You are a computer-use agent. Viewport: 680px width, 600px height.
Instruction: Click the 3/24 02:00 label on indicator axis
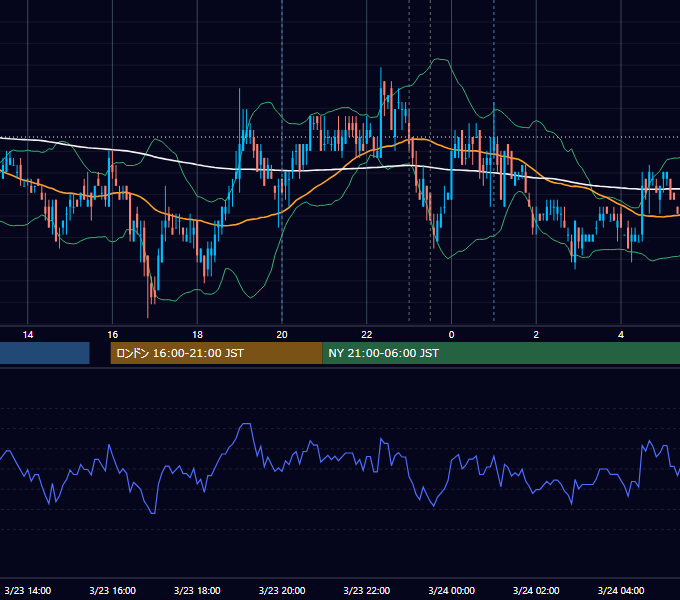pos(536,590)
